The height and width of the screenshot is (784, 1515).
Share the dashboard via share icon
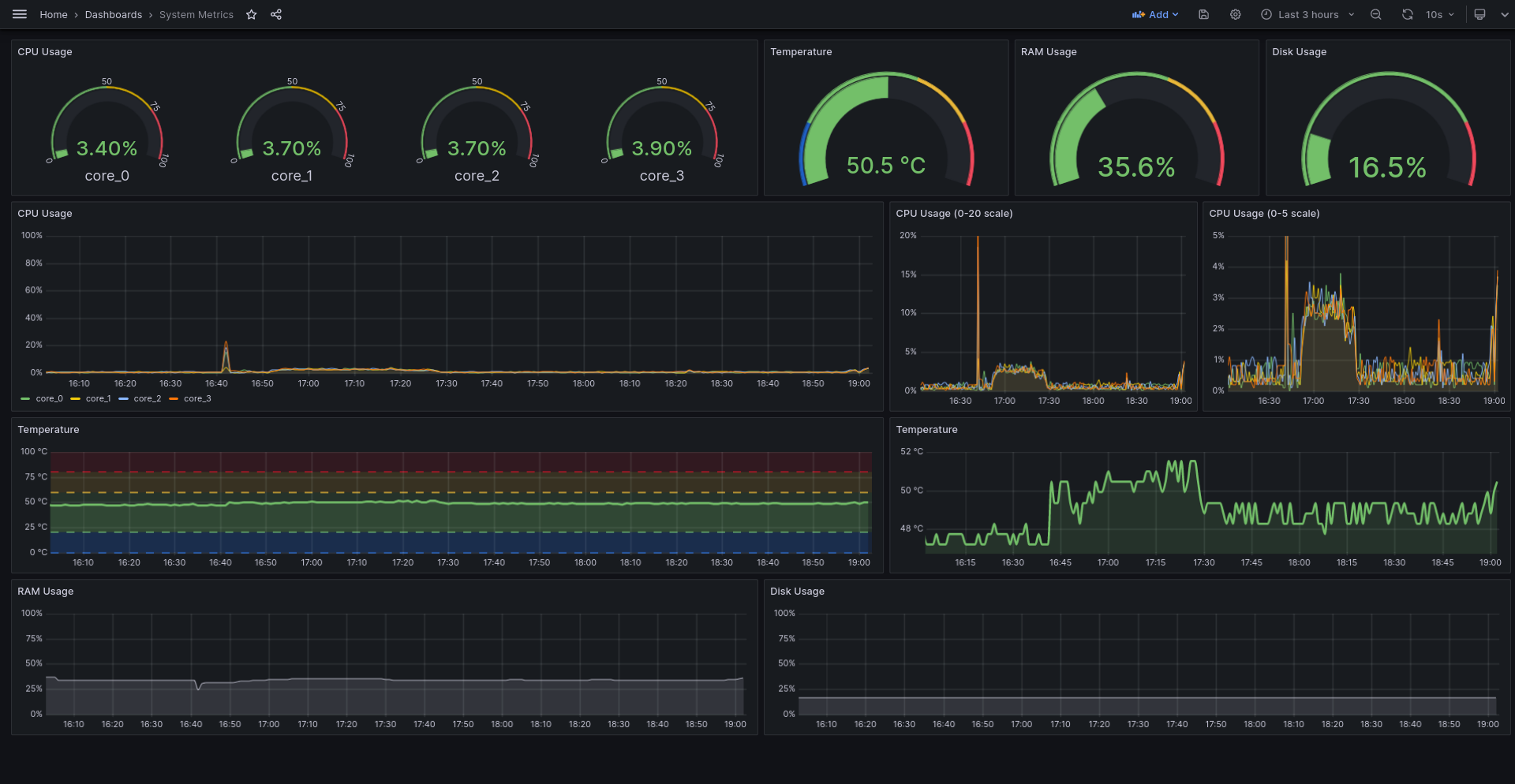[x=276, y=14]
